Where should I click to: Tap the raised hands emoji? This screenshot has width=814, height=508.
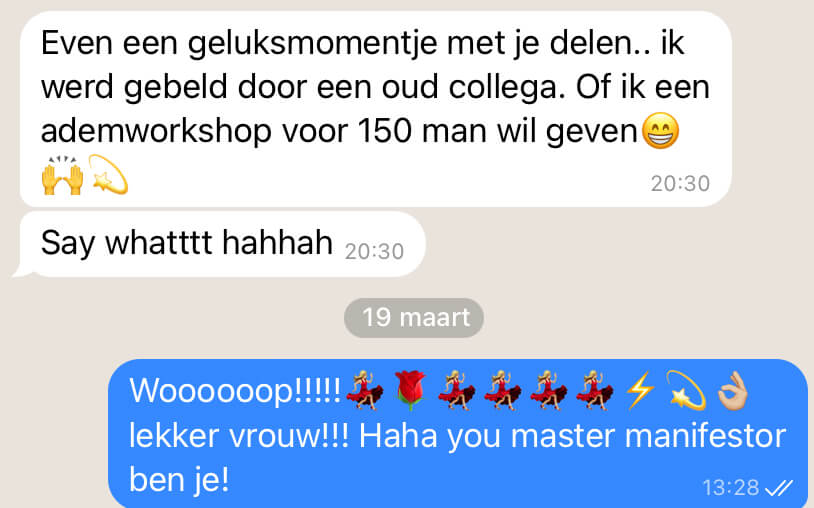(x=62, y=175)
